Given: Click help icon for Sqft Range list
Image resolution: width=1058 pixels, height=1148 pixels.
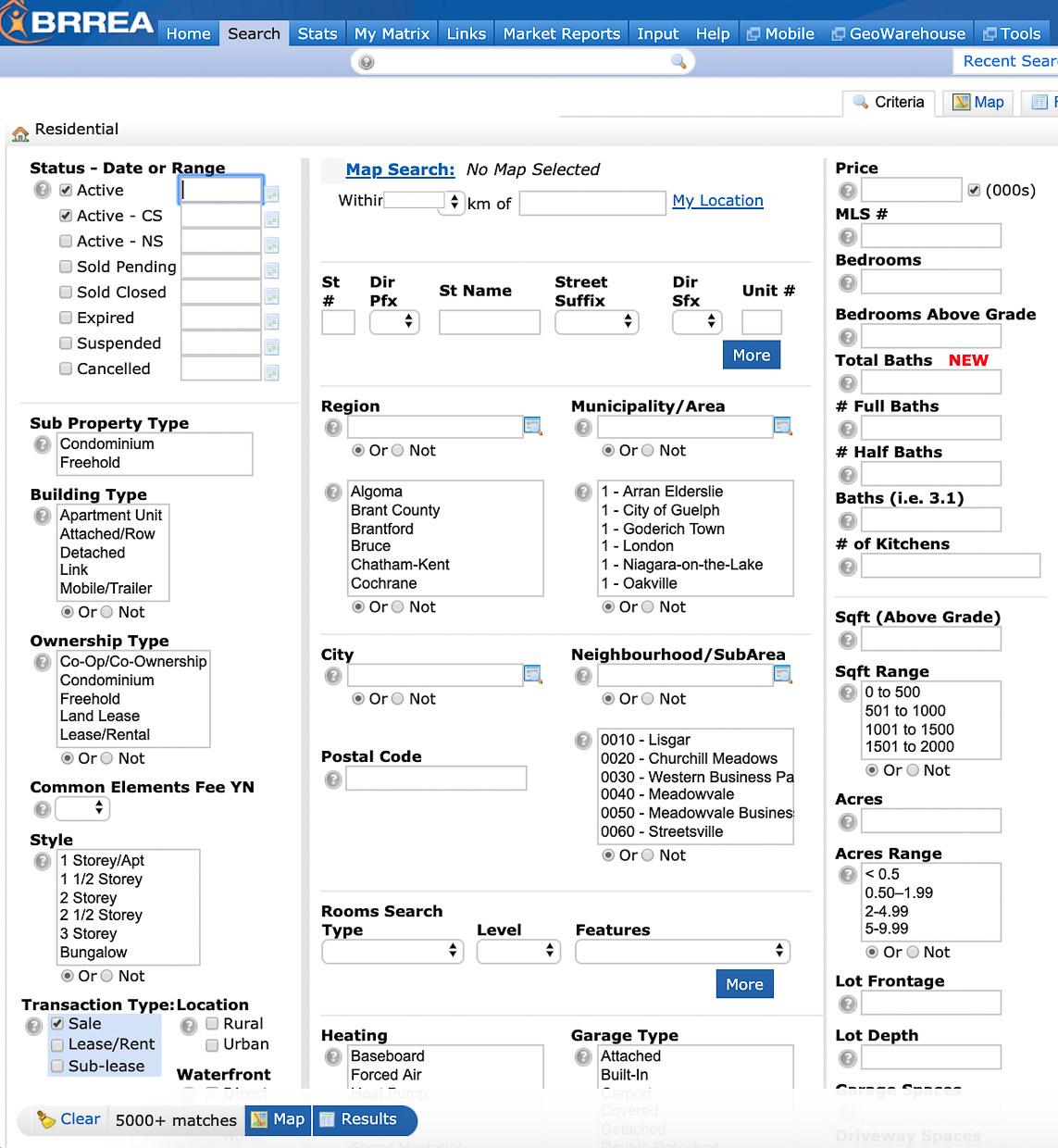Looking at the screenshot, I should point(847,693).
